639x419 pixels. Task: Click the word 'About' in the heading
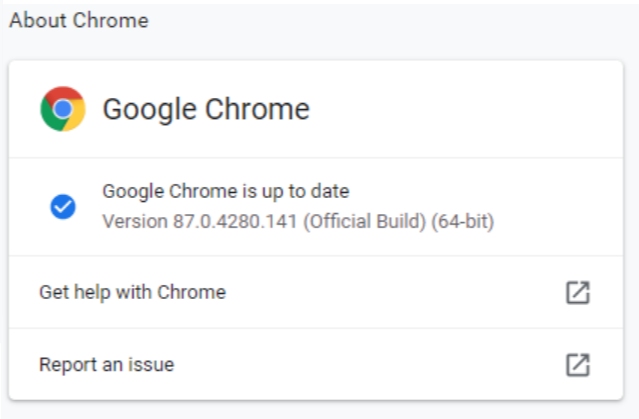pyautogui.click(x=39, y=20)
